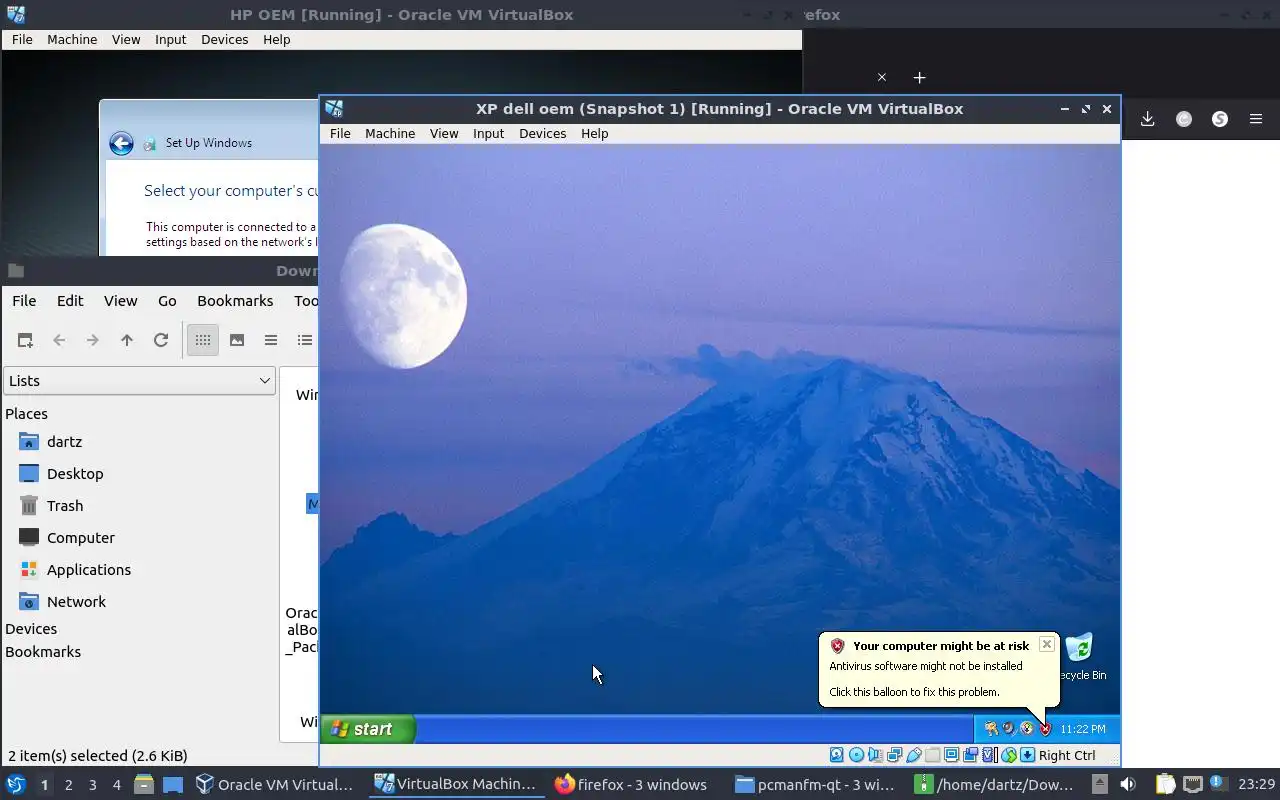Switch to workspace 3 in panel pager
This screenshot has width=1280, height=800.
click(x=93, y=785)
